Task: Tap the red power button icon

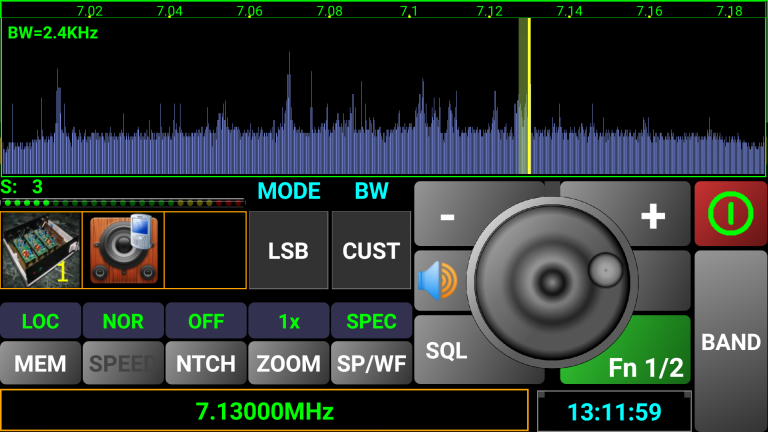Action: point(730,214)
